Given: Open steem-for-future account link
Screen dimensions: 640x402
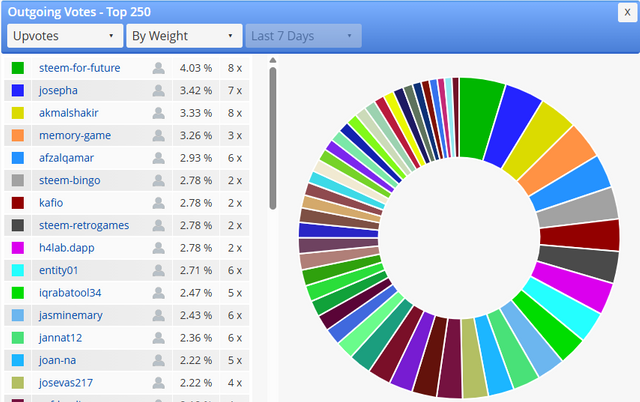Looking at the screenshot, I should (x=80, y=68).
